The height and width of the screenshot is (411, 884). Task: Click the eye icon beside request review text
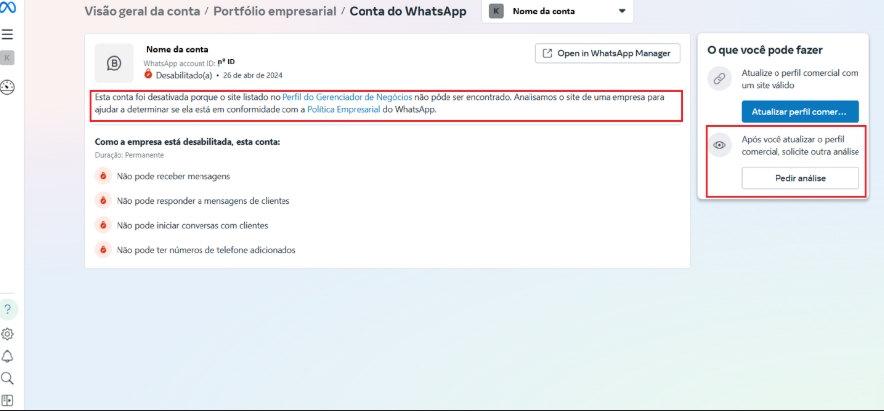coord(719,145)
